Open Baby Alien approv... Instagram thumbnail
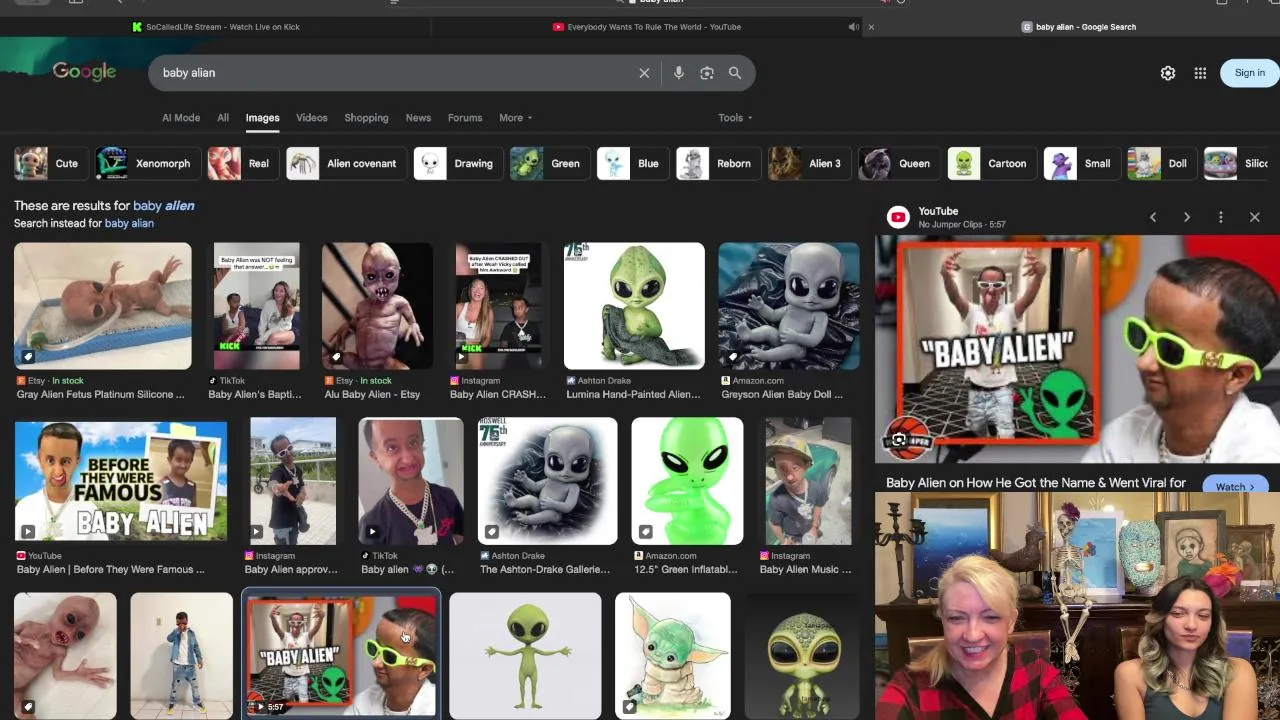The width and height of the screenshot is (1280, 720). [293, 481]
